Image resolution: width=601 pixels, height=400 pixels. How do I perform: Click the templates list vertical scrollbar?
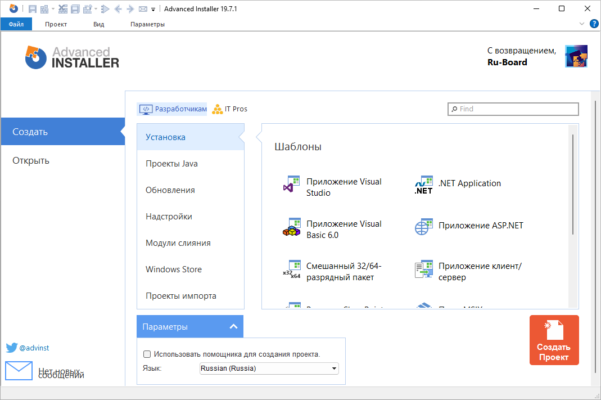573,184
